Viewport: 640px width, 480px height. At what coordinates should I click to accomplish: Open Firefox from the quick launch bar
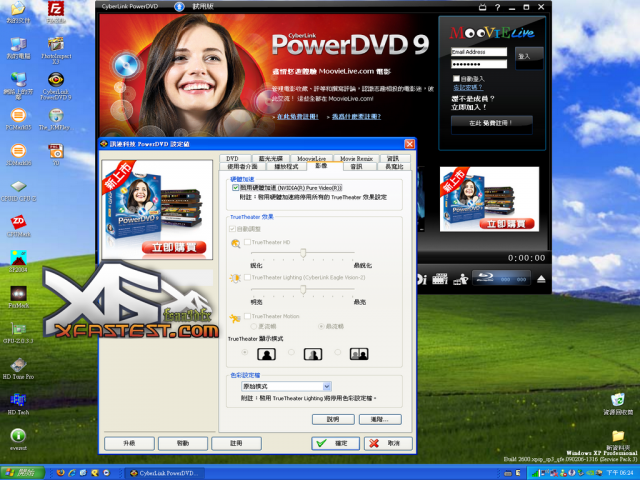coord(61,473)
